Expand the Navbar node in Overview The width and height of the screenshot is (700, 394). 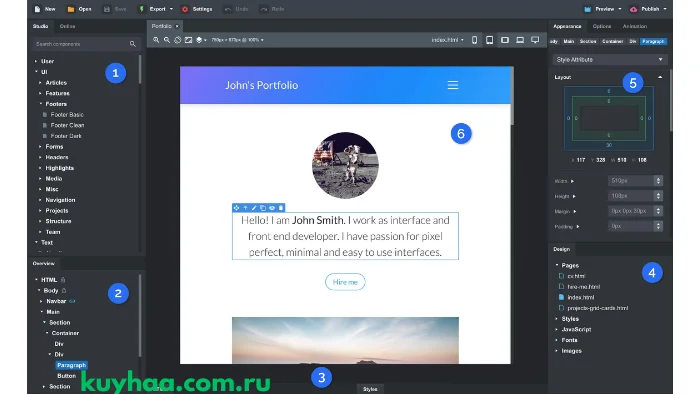42,301
